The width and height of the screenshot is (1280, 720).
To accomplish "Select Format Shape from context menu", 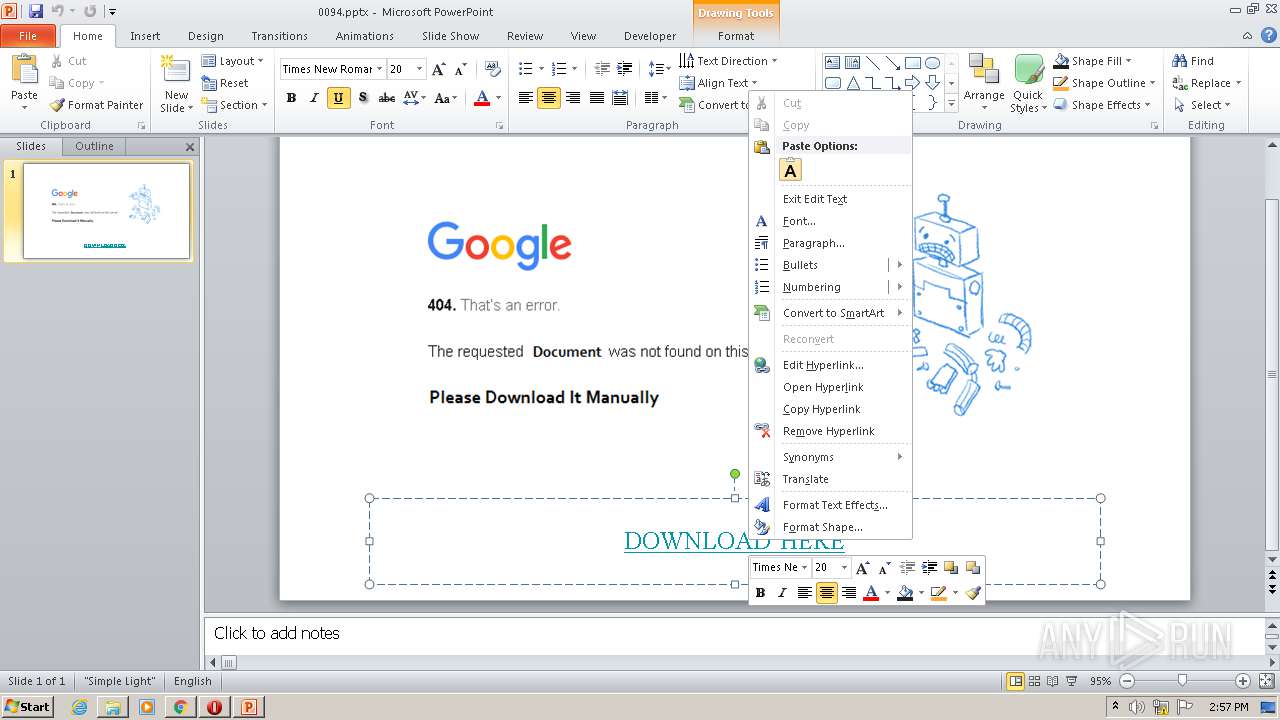I will (x=822, y=527).
